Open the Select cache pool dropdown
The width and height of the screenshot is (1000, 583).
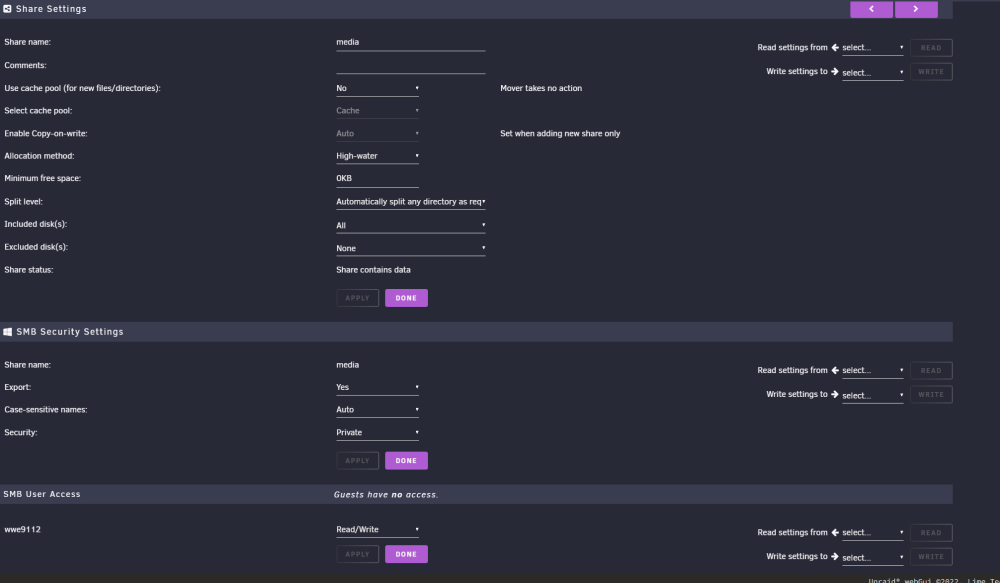[378, 111]
